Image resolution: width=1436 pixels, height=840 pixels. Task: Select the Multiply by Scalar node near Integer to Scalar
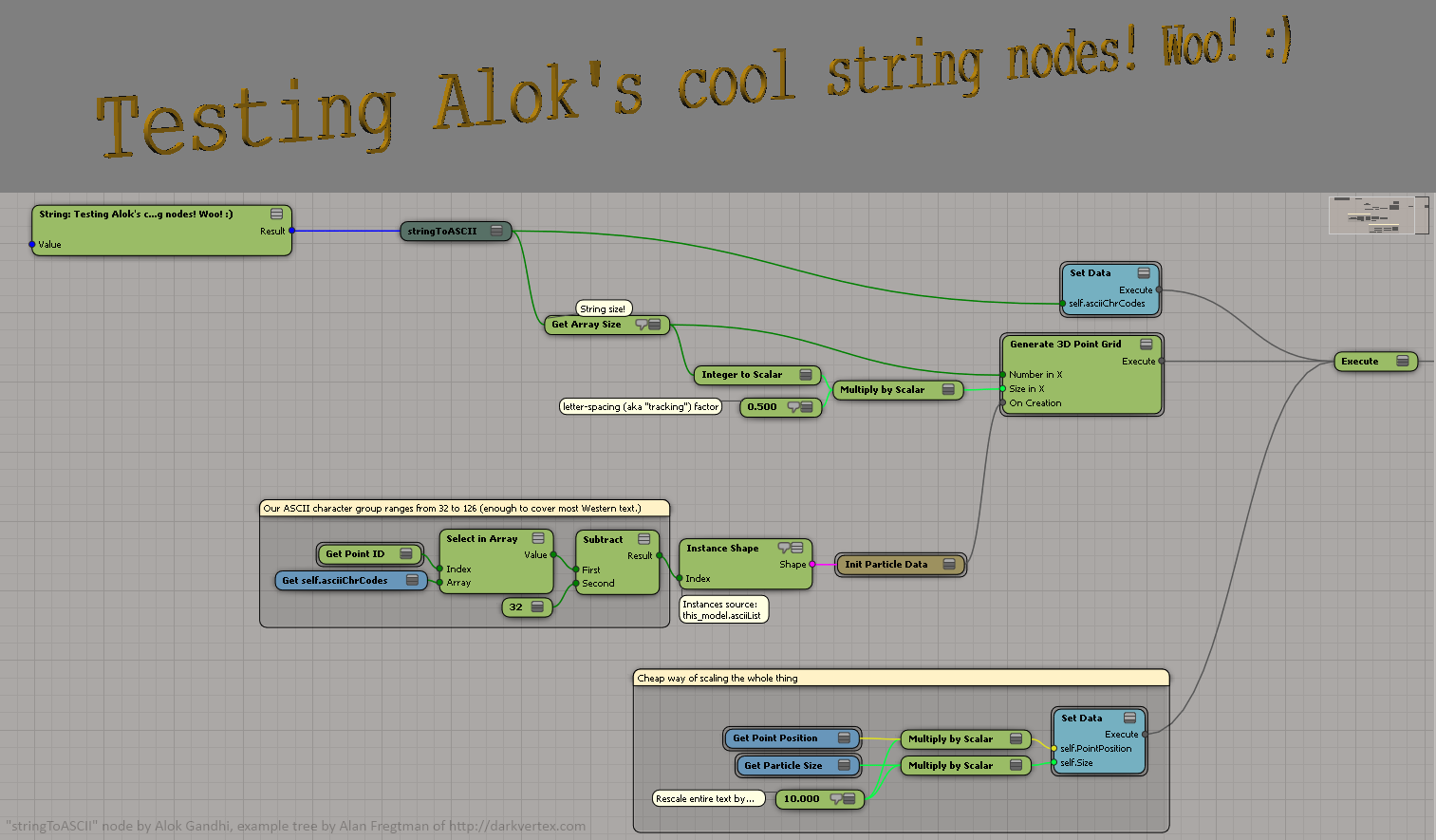882,390
